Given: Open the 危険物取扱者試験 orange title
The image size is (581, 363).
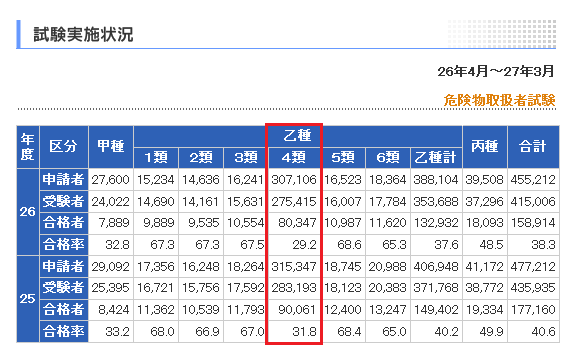Looking at the screenshot, I should click(499, 100).
